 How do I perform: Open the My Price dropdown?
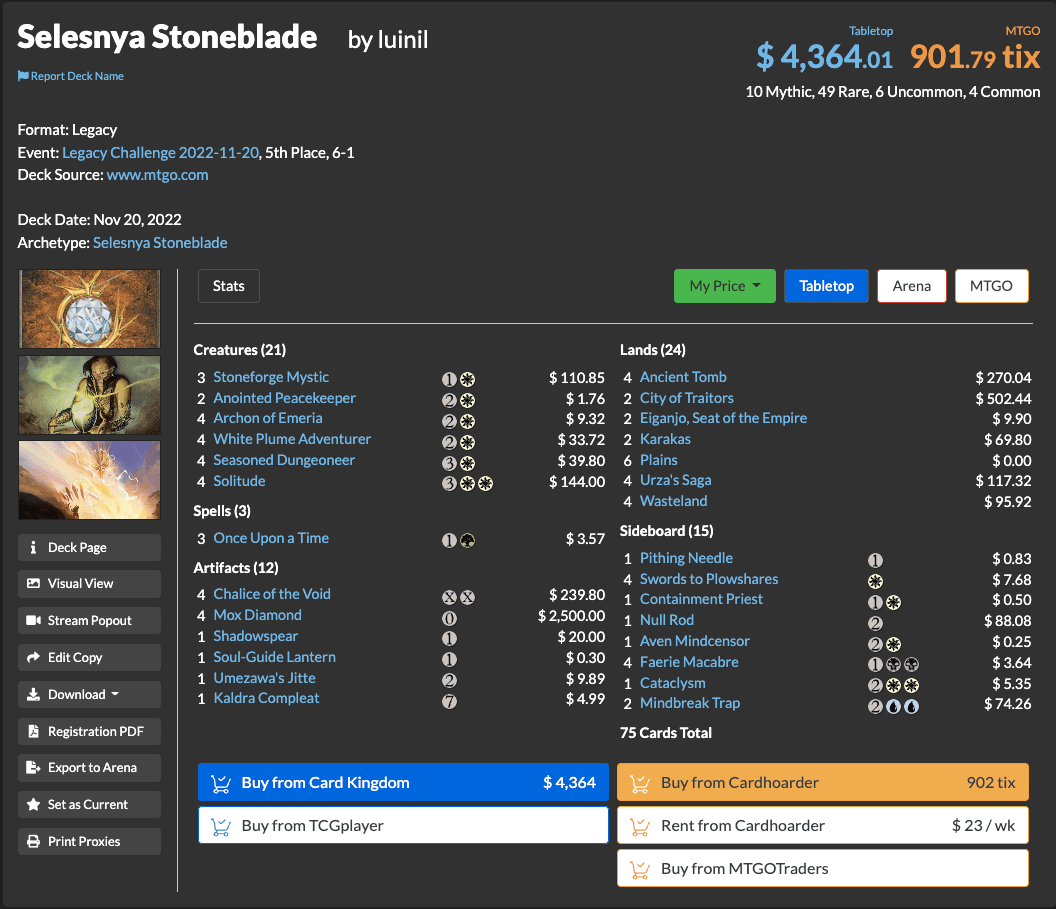point(724,286)
